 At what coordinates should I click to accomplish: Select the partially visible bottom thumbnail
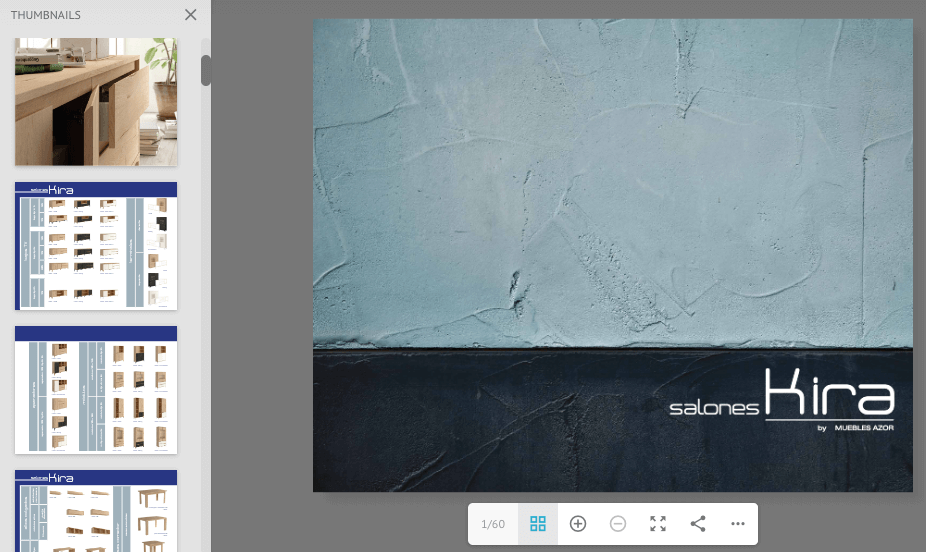[x=96, y=510]
